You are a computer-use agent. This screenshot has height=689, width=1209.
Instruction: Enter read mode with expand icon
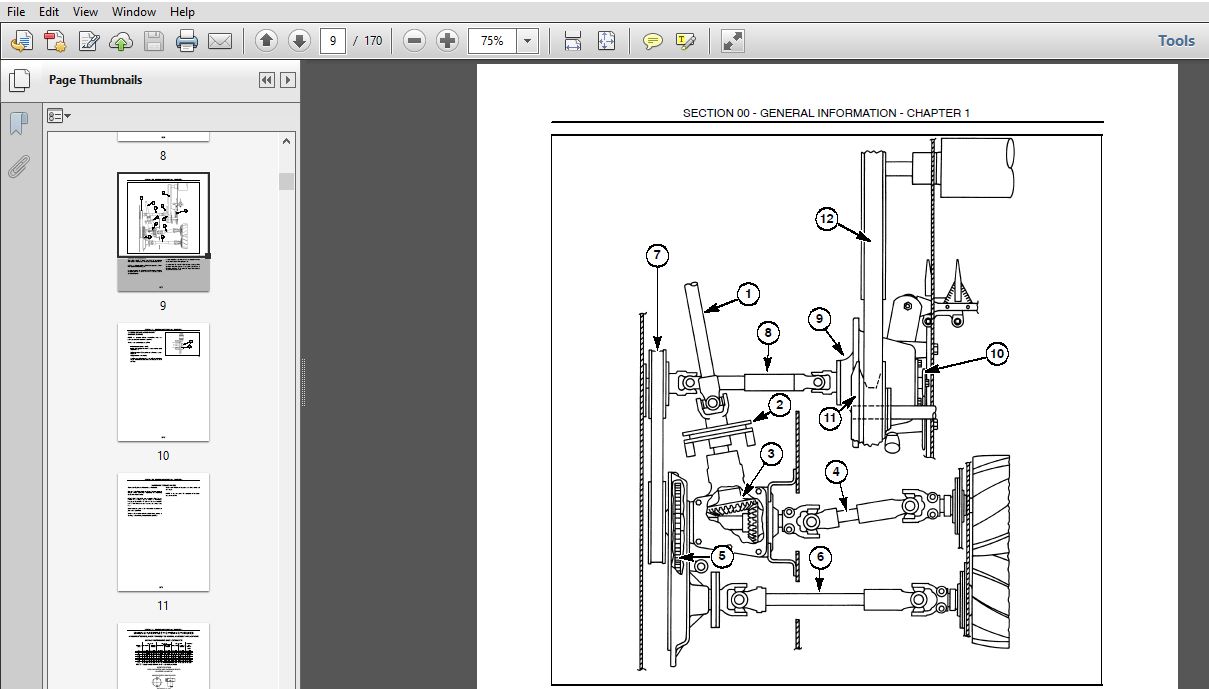tap(732, 41)
